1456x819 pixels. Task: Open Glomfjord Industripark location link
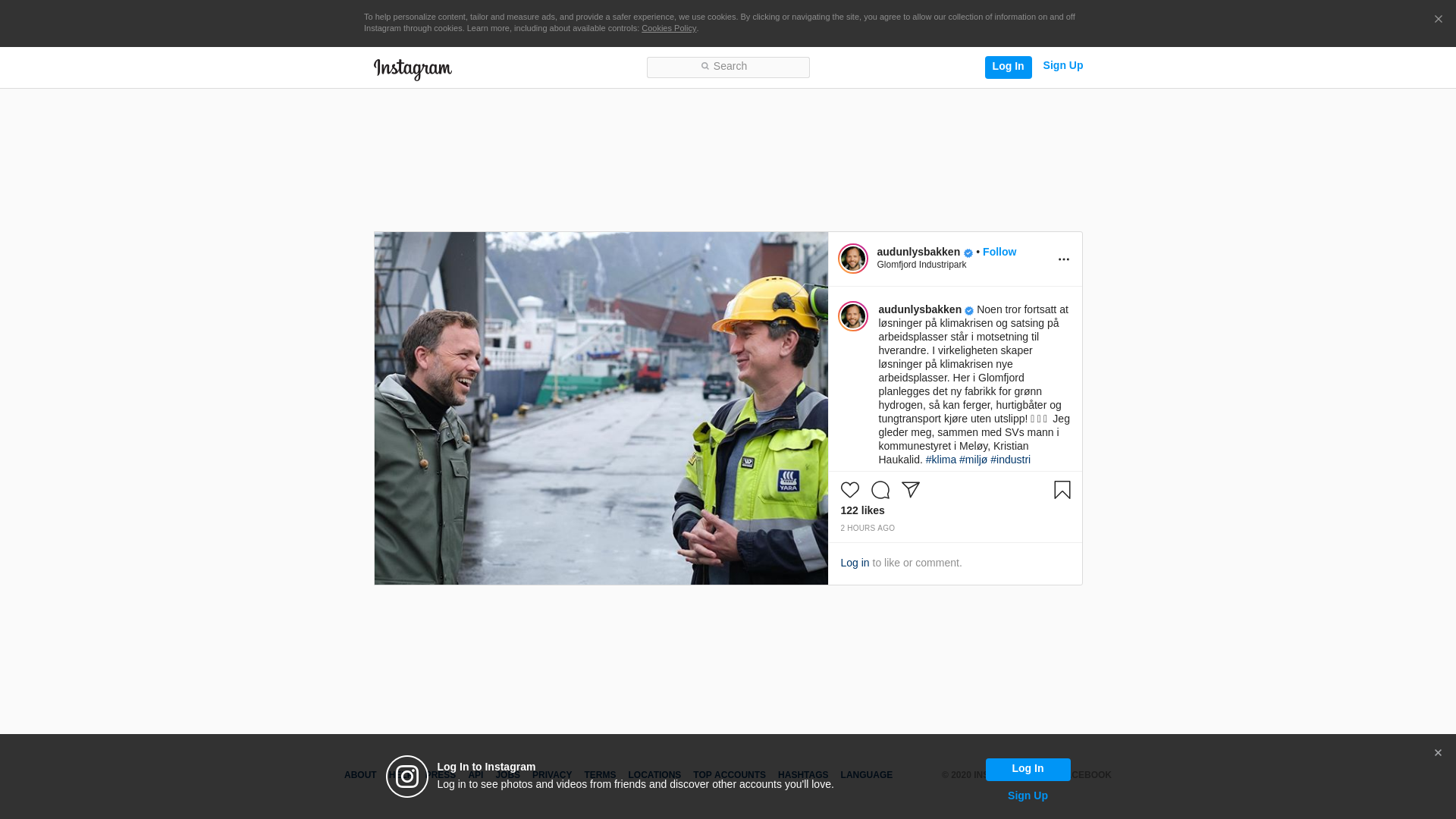tap(921, 265)
